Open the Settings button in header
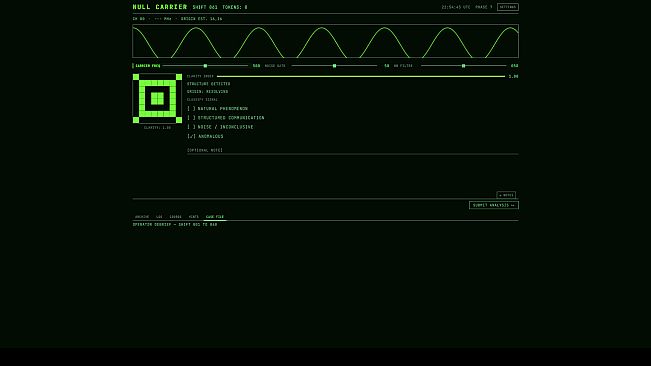This screenshot has width=651, height=366. click(507, 7)
